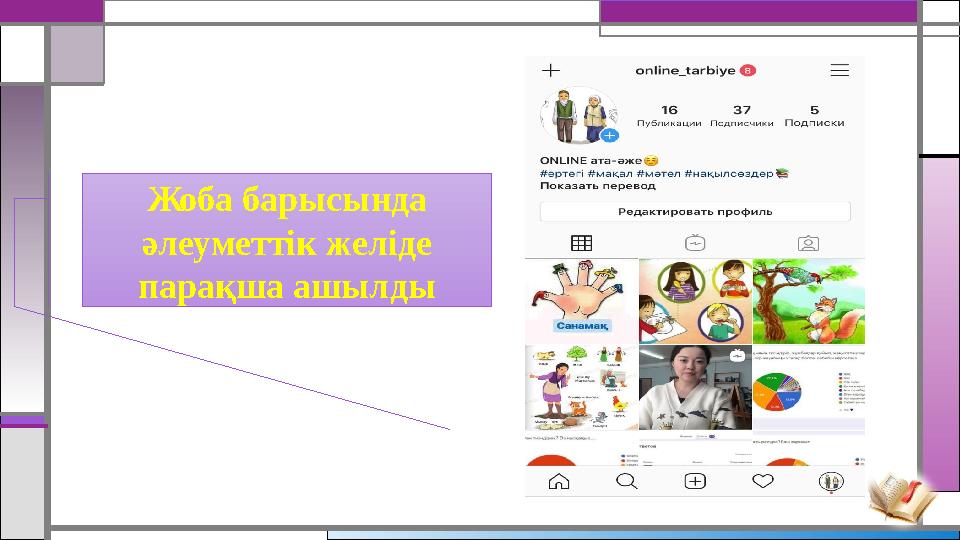The image size is (960, 540).
Task: Open the Санамақ finger puppets post
Action: coord(582,301)
